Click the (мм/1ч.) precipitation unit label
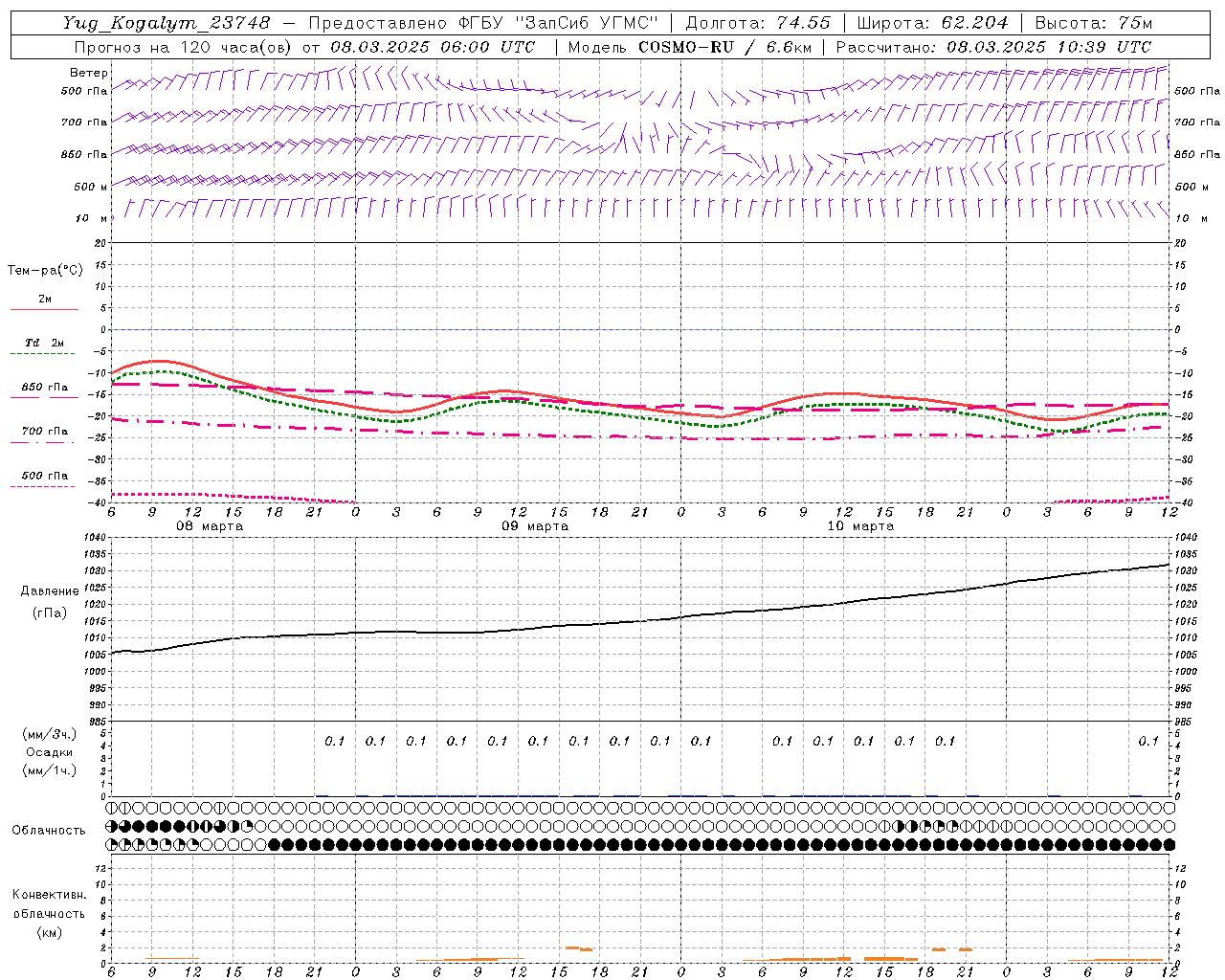1225x980 pixels. pos(50,769)
